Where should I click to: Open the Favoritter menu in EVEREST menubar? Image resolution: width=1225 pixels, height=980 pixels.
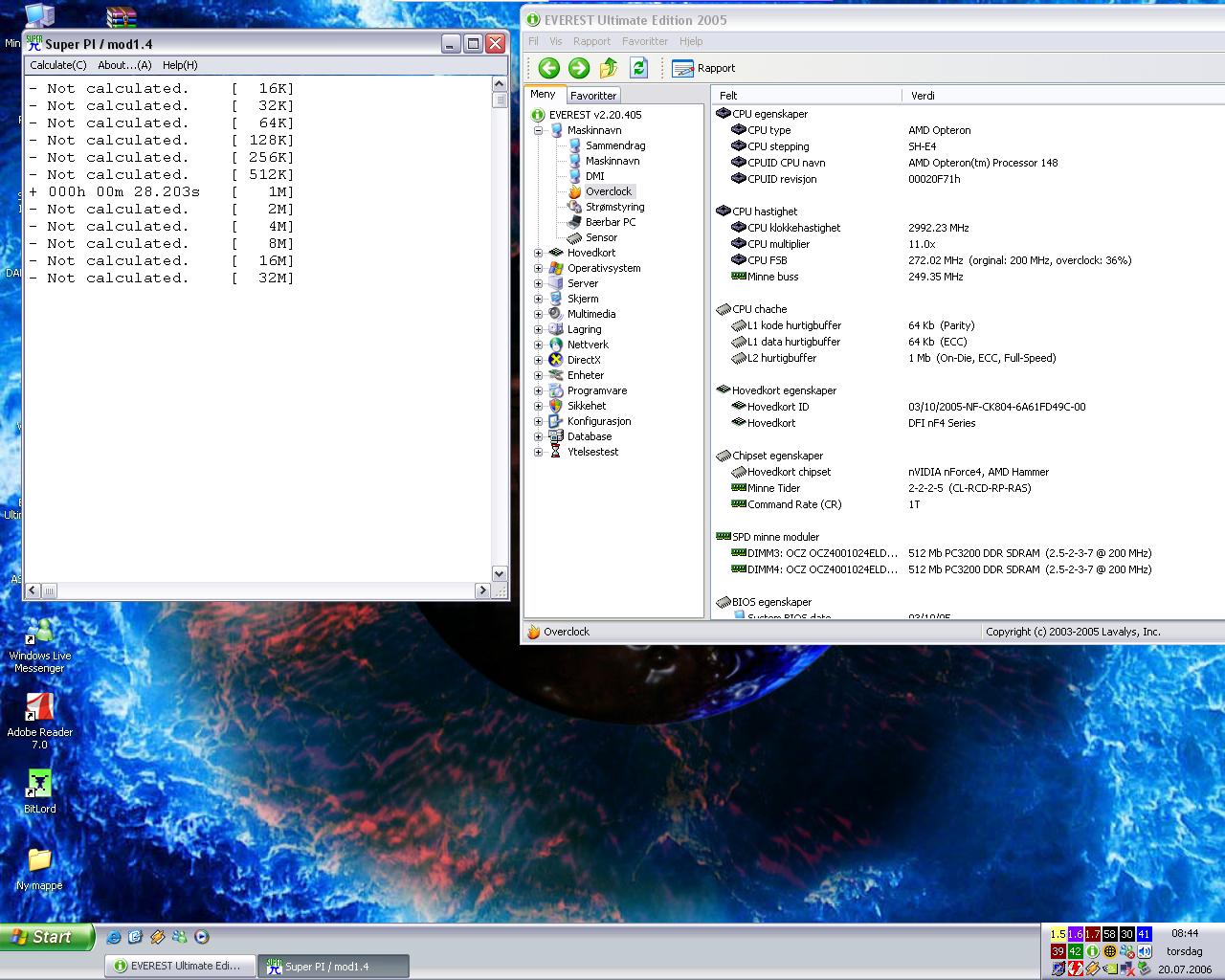644,41
